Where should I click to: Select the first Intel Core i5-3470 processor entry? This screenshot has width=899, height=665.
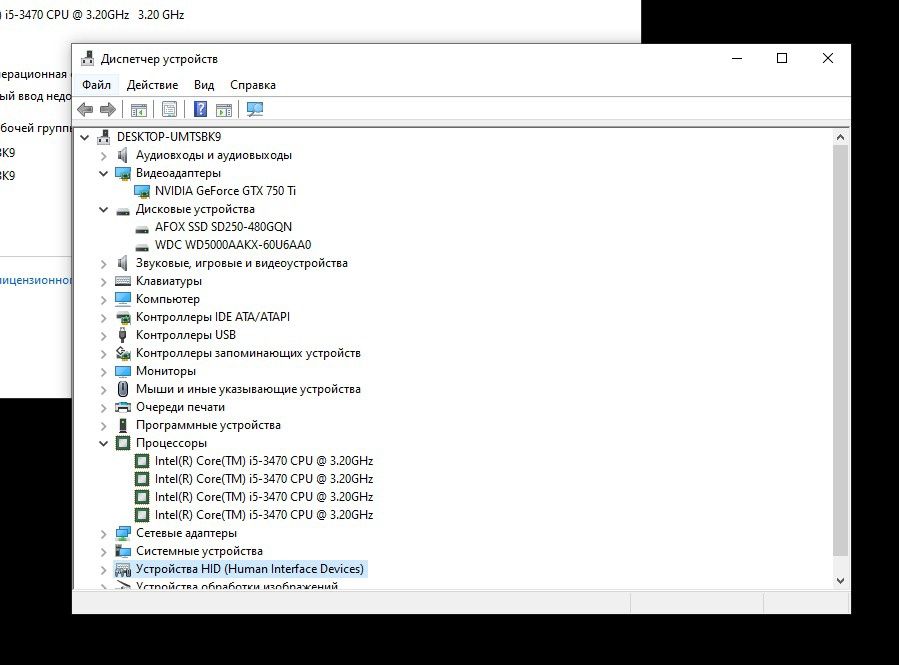click(x=264, y=461)
